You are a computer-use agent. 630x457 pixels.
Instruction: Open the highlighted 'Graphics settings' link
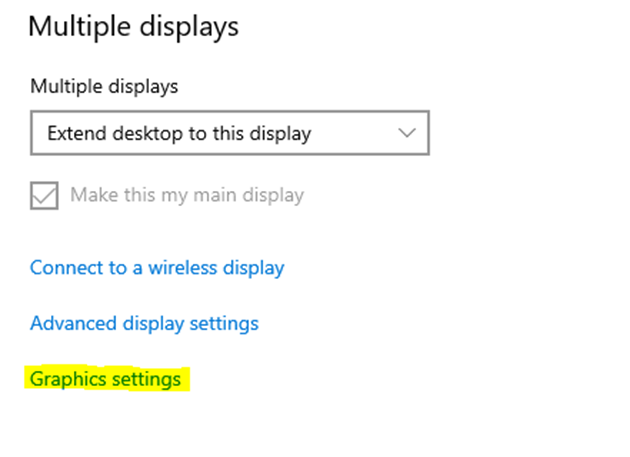(105, 380)
